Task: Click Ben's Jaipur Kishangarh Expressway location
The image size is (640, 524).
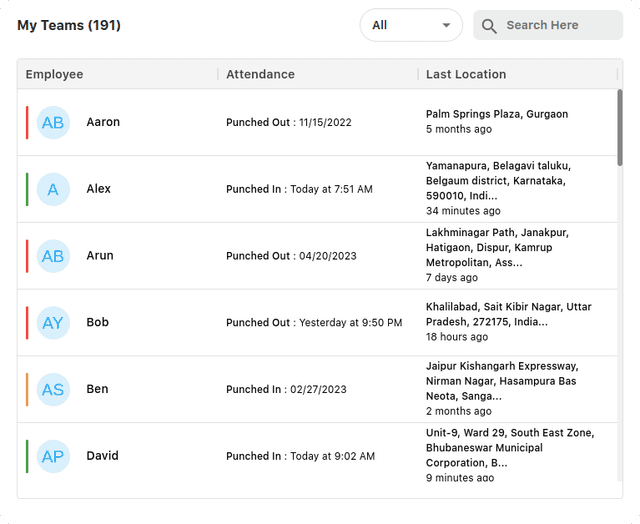Action: point(501,381)
